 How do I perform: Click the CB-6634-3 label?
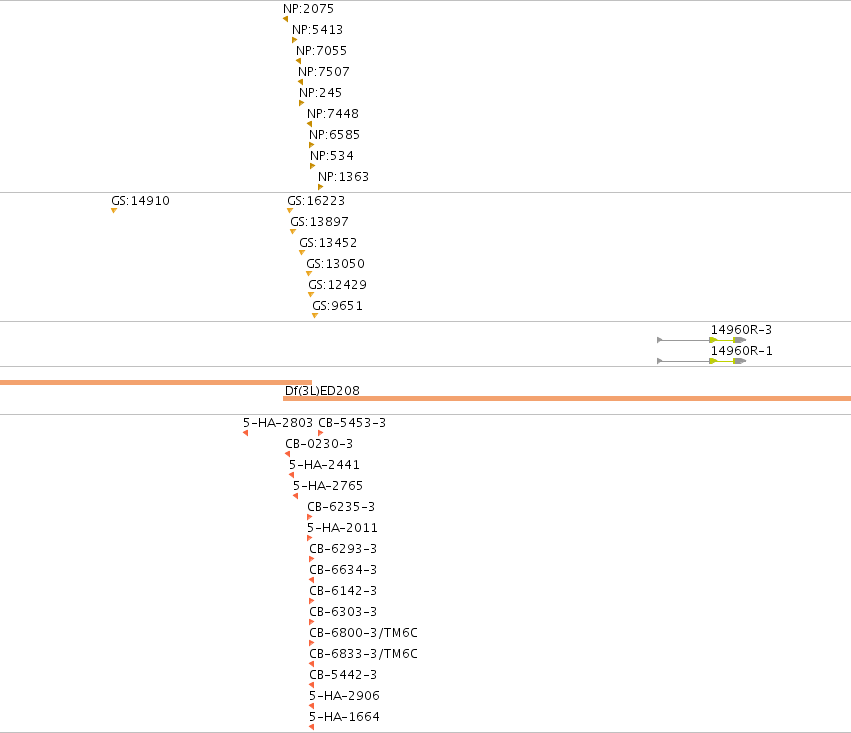click(343, 570)
